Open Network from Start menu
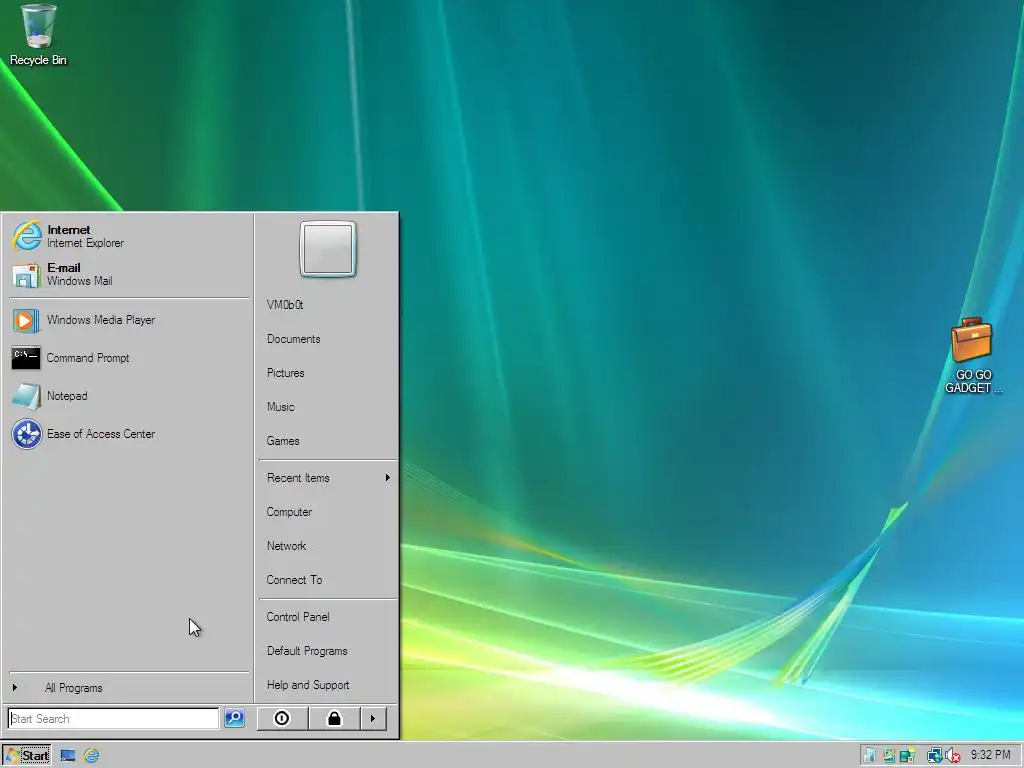Screen dimensions: 1024x768 [327, 546]
